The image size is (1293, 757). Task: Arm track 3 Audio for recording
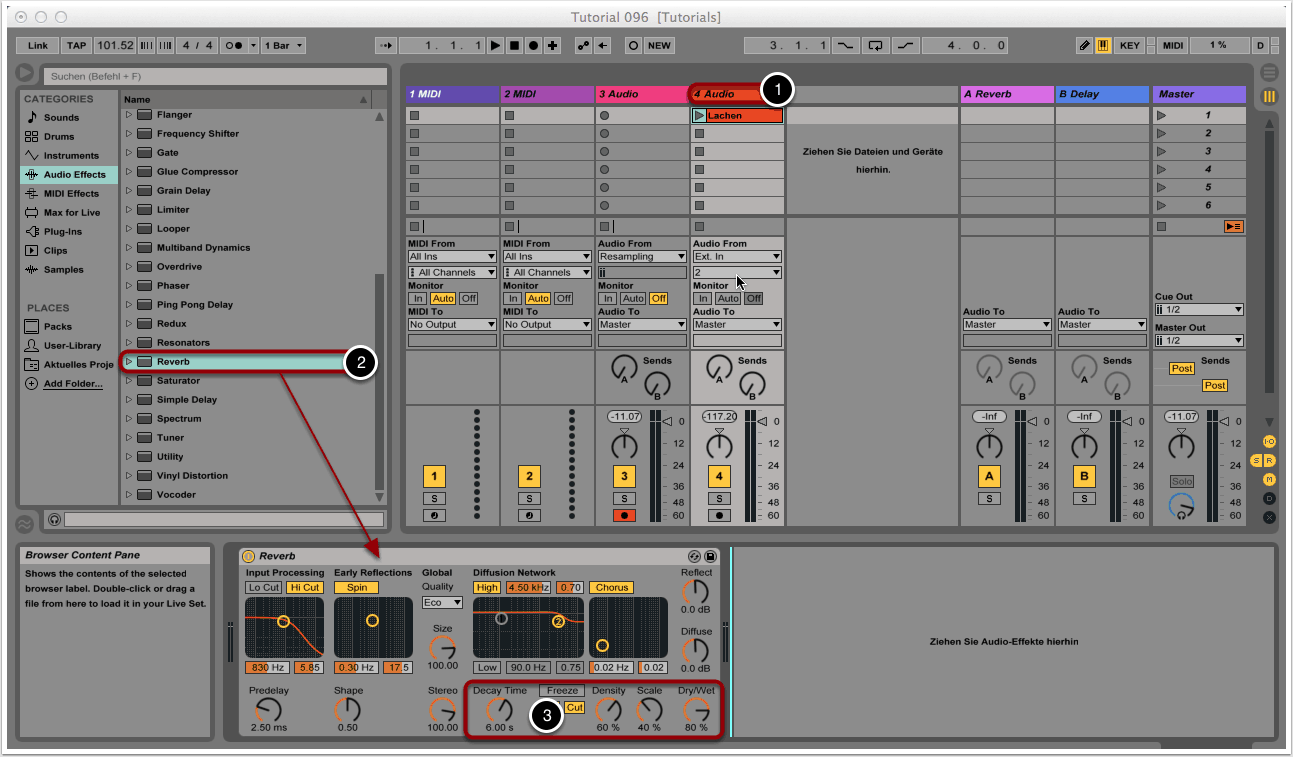click(x=624, y=516)
